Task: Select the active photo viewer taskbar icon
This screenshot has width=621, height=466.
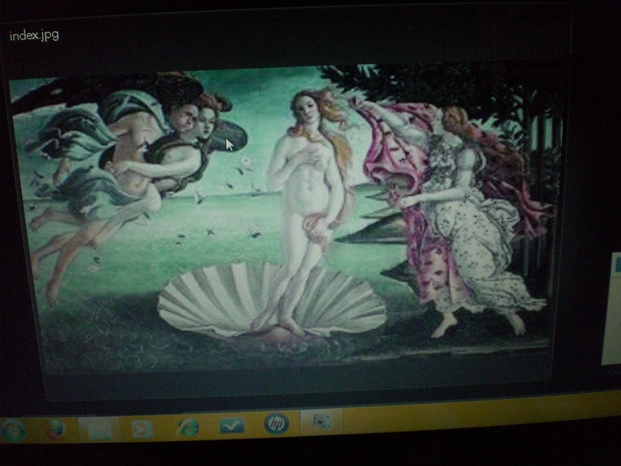Action: click(x=322, y=422)
